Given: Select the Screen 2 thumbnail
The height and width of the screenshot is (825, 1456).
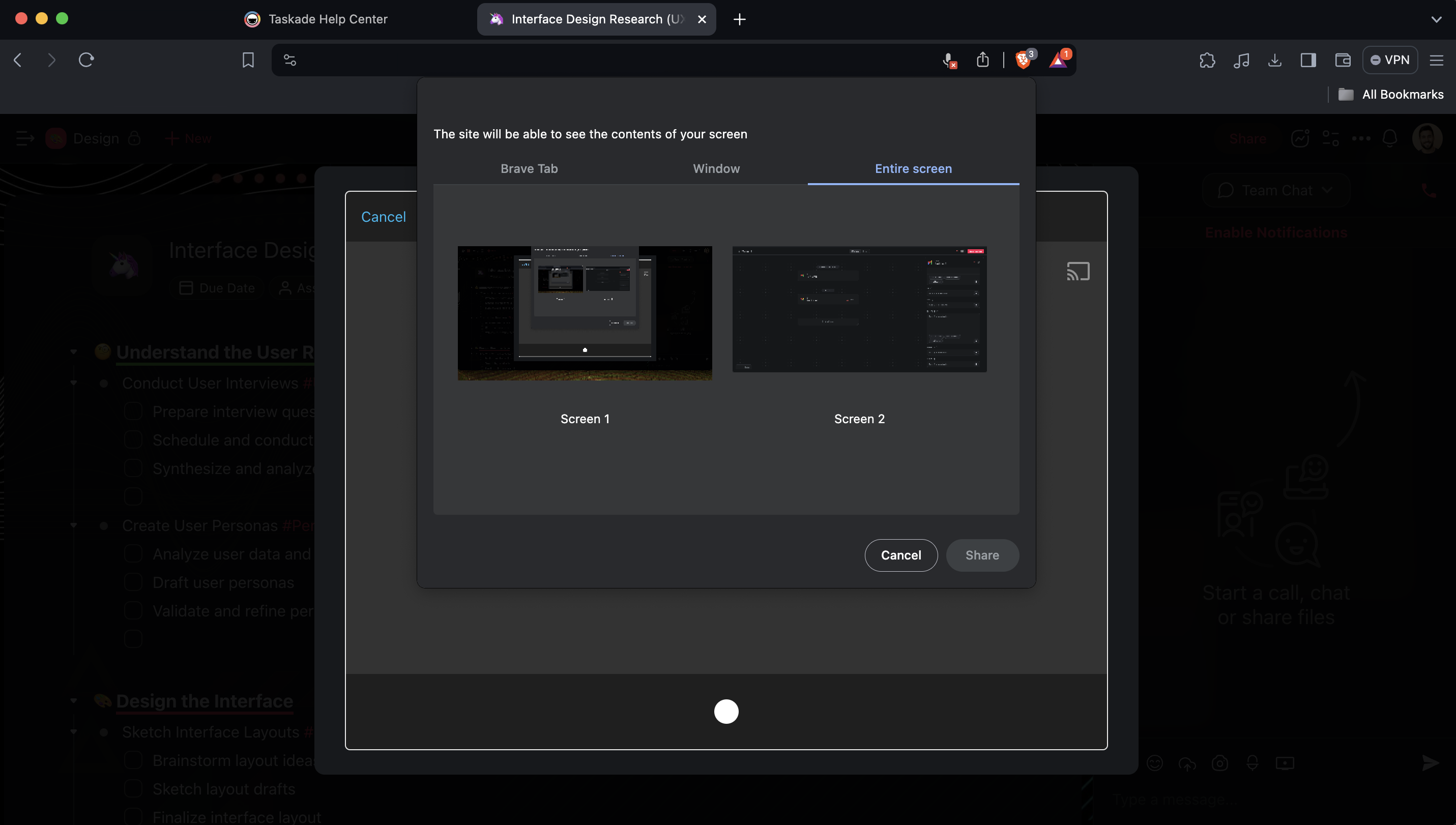Looking at the screenshot, I should click(x=859, y=309).
